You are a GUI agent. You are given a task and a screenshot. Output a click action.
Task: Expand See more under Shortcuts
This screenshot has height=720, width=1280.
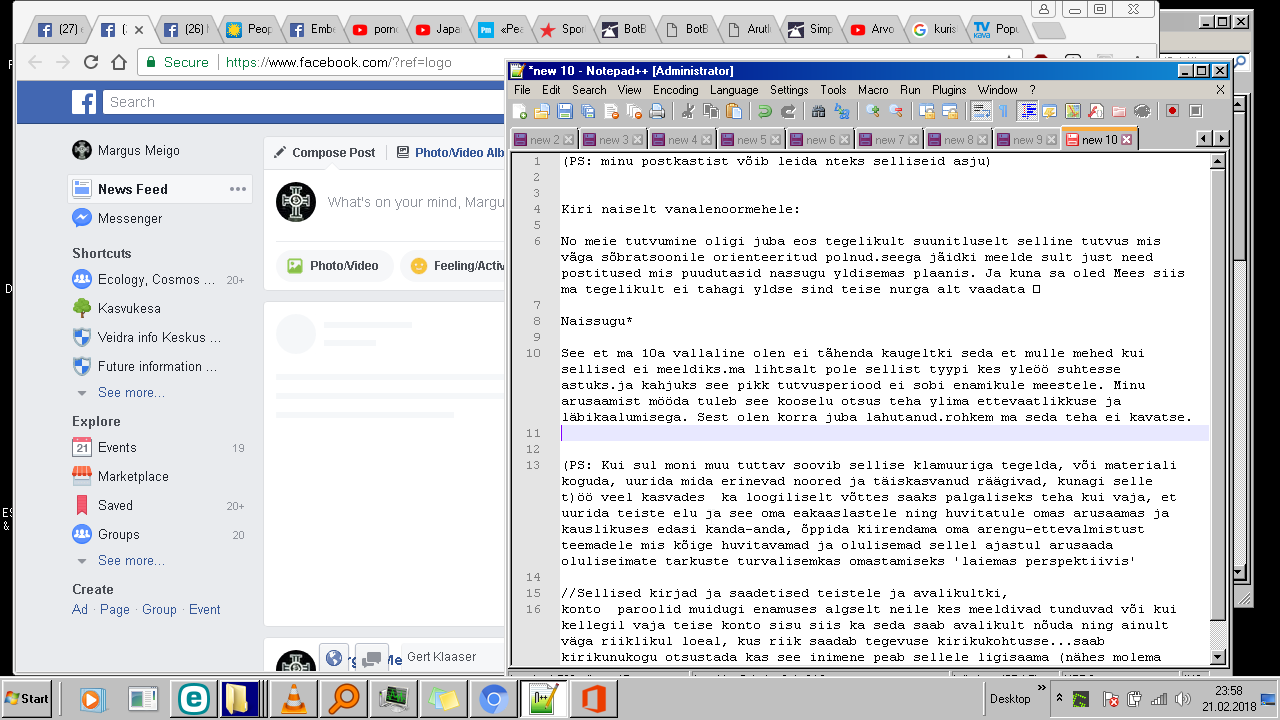(131, 393)
